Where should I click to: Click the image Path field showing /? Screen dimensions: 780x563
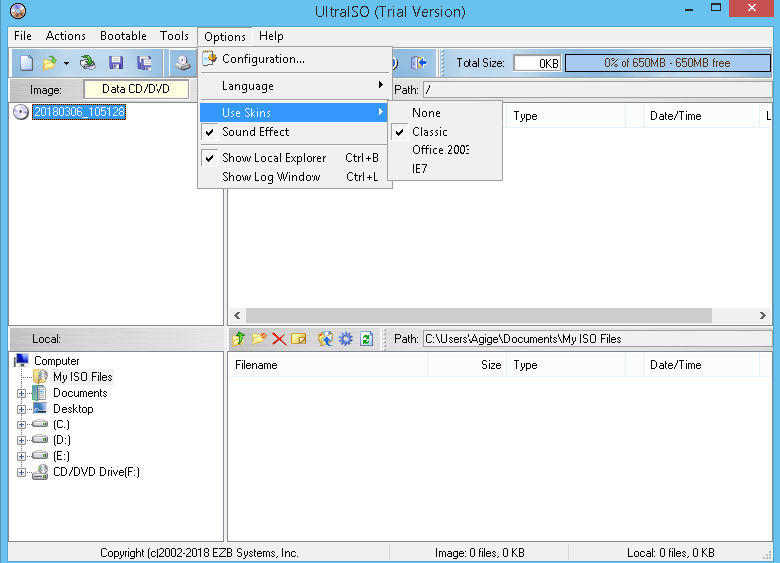click(x=597, y=90)
